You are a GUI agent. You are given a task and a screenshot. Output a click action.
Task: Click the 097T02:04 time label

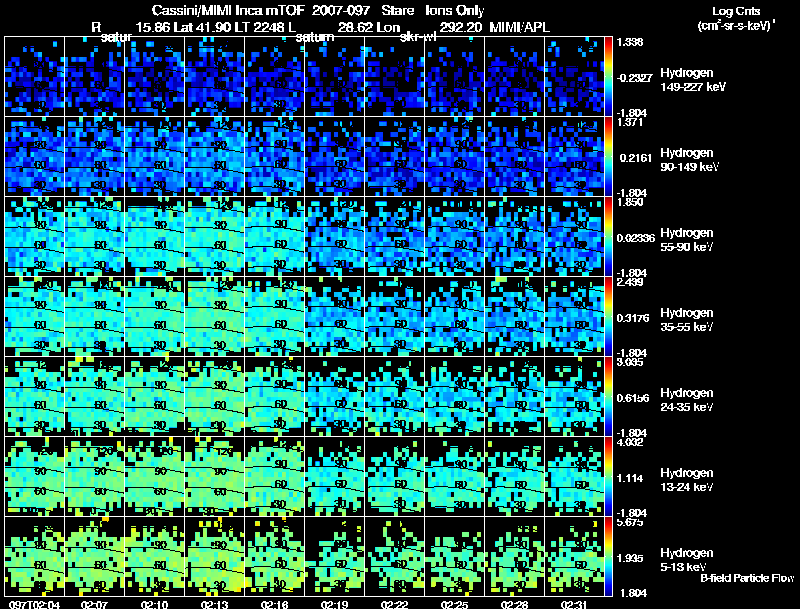[34, 605]
